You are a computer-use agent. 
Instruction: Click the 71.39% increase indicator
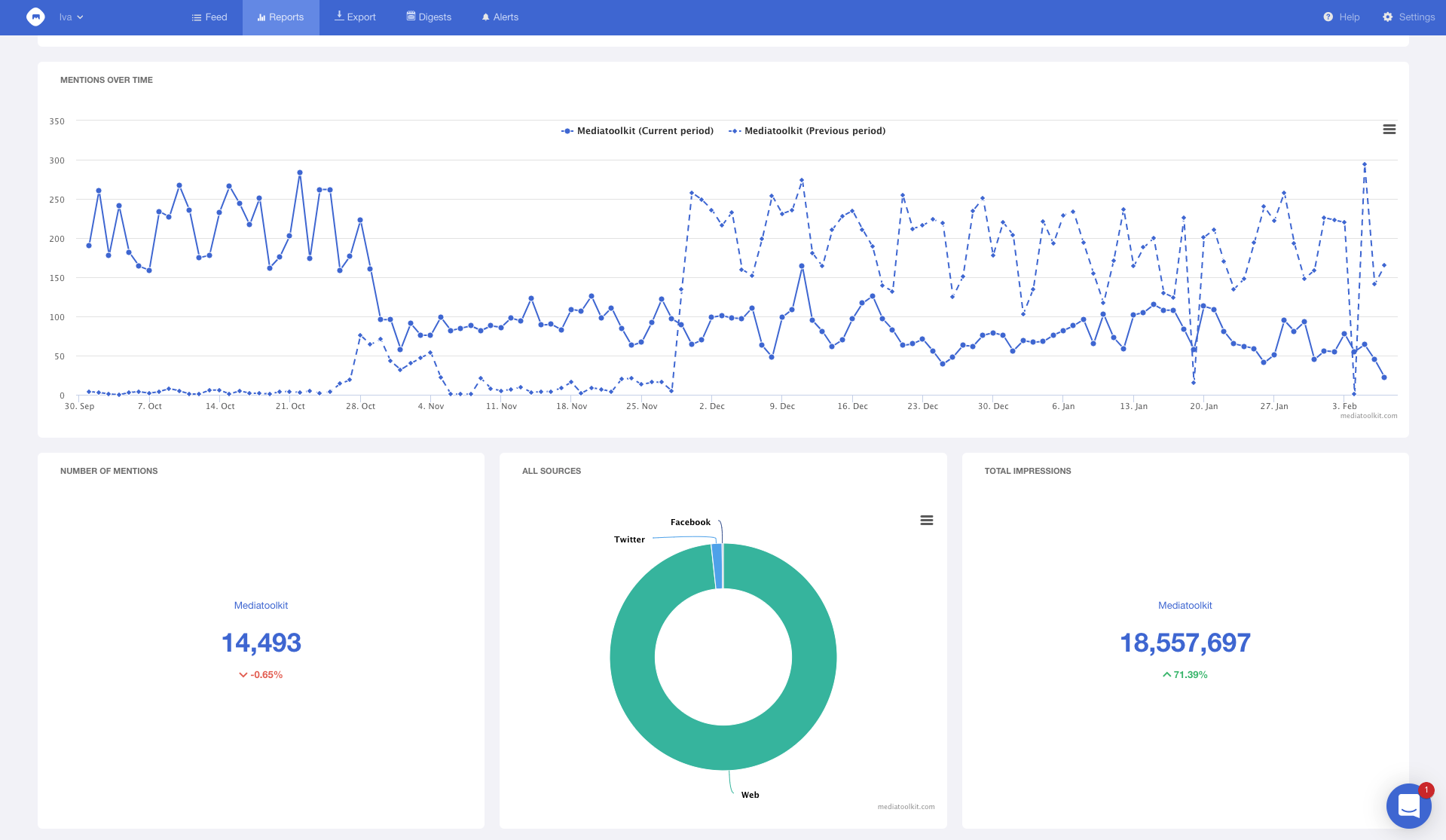(x=1185, y=675)
